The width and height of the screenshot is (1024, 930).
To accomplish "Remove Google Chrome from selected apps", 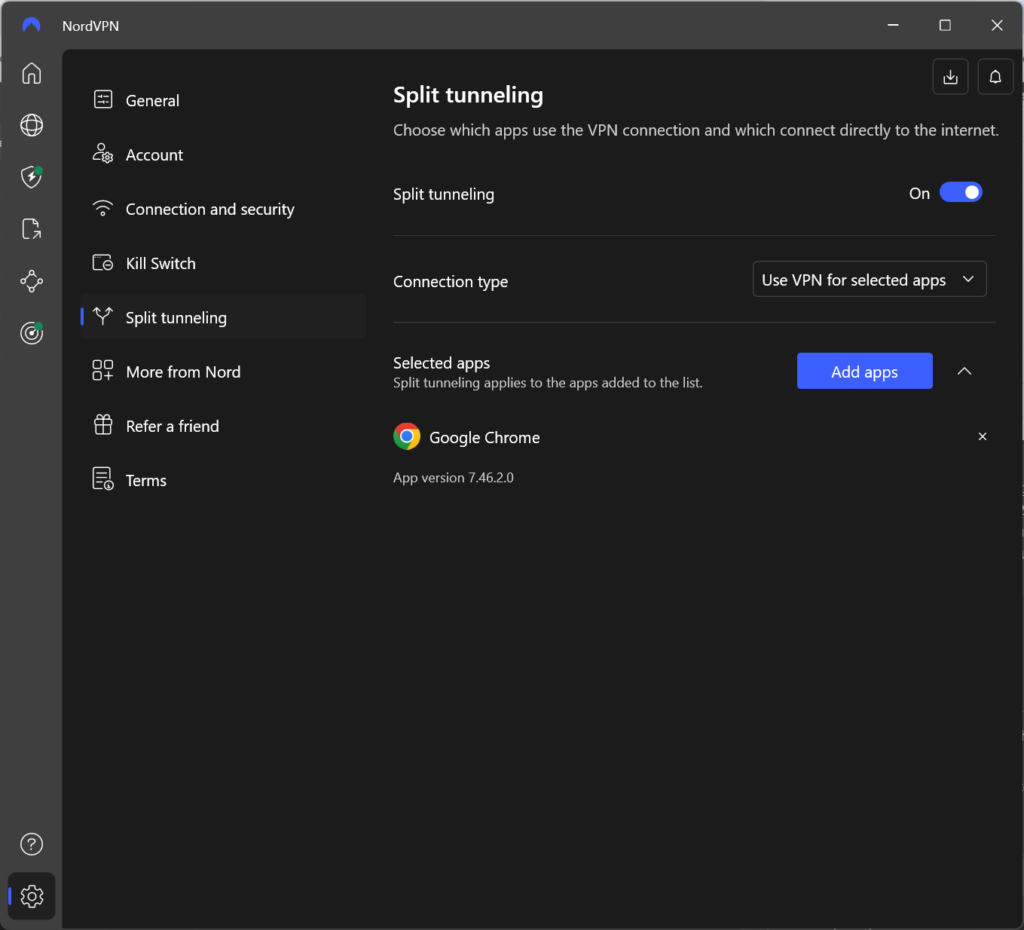I will pos(982,436).
